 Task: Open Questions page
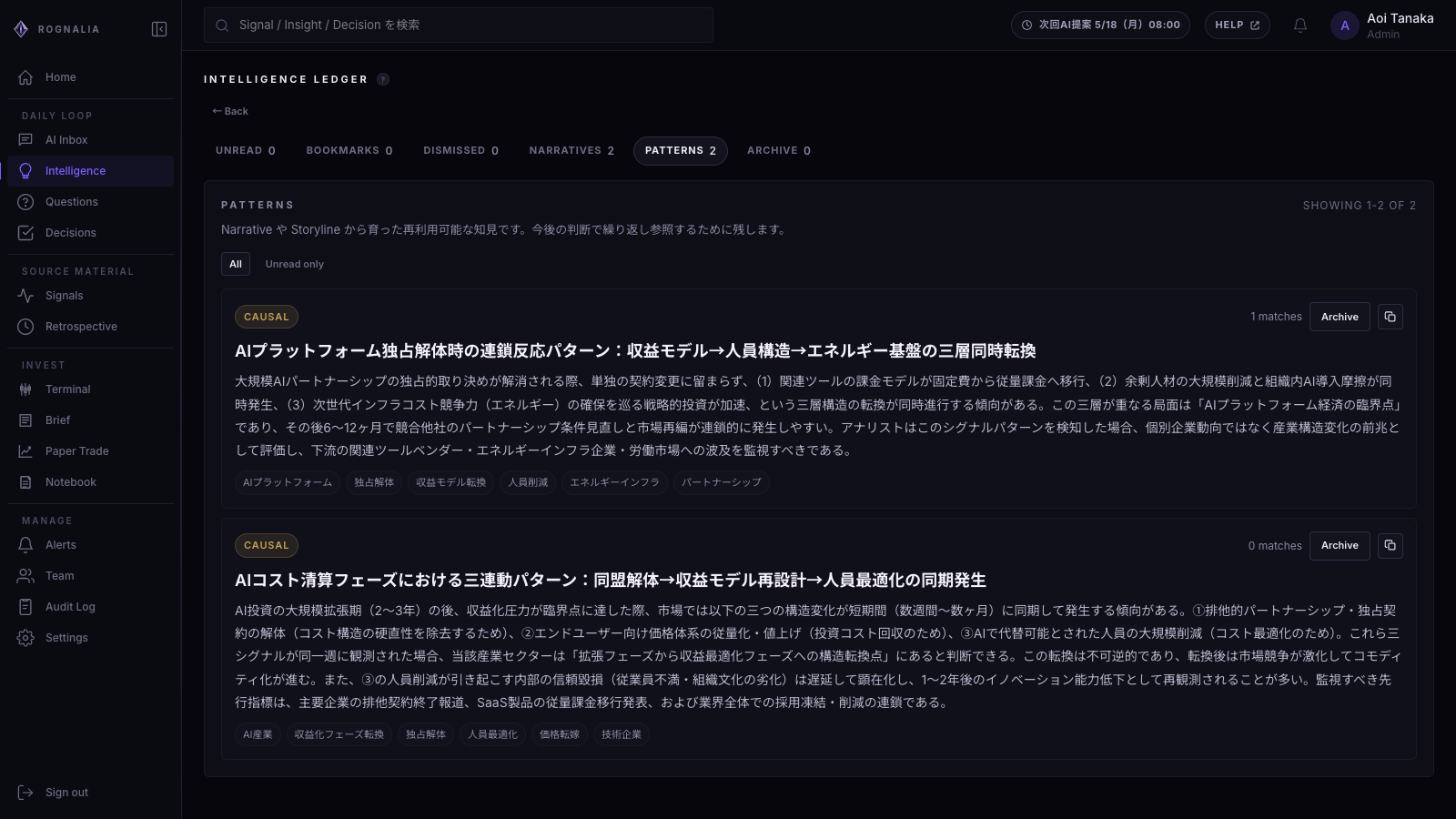90,202
